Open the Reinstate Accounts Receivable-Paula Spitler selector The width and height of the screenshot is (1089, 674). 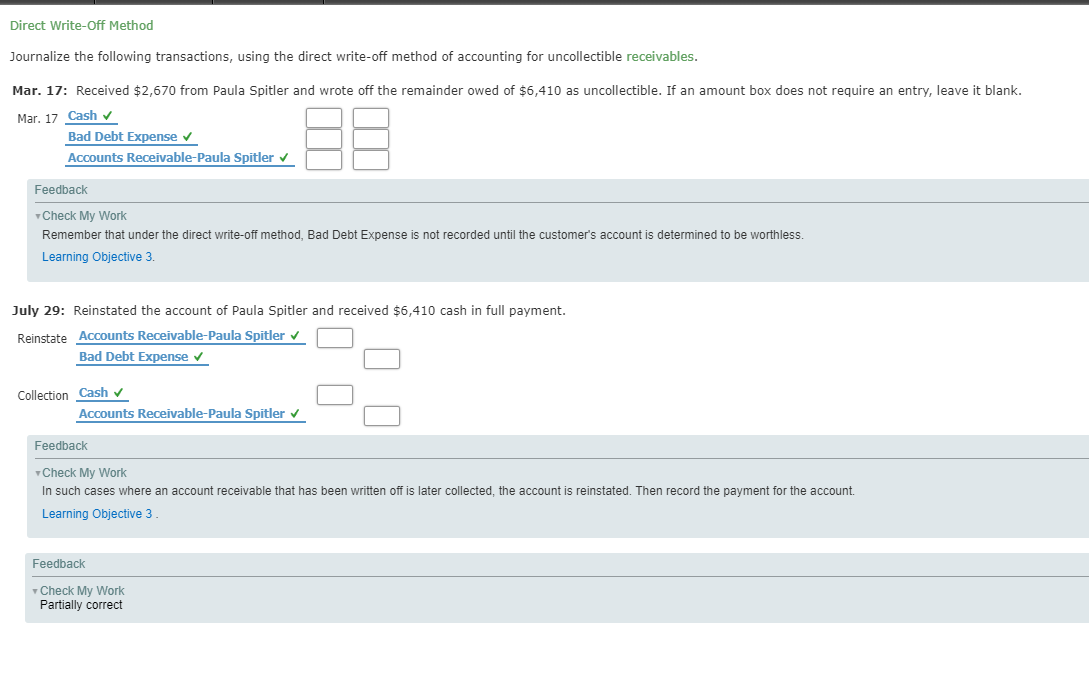[183, 335]
